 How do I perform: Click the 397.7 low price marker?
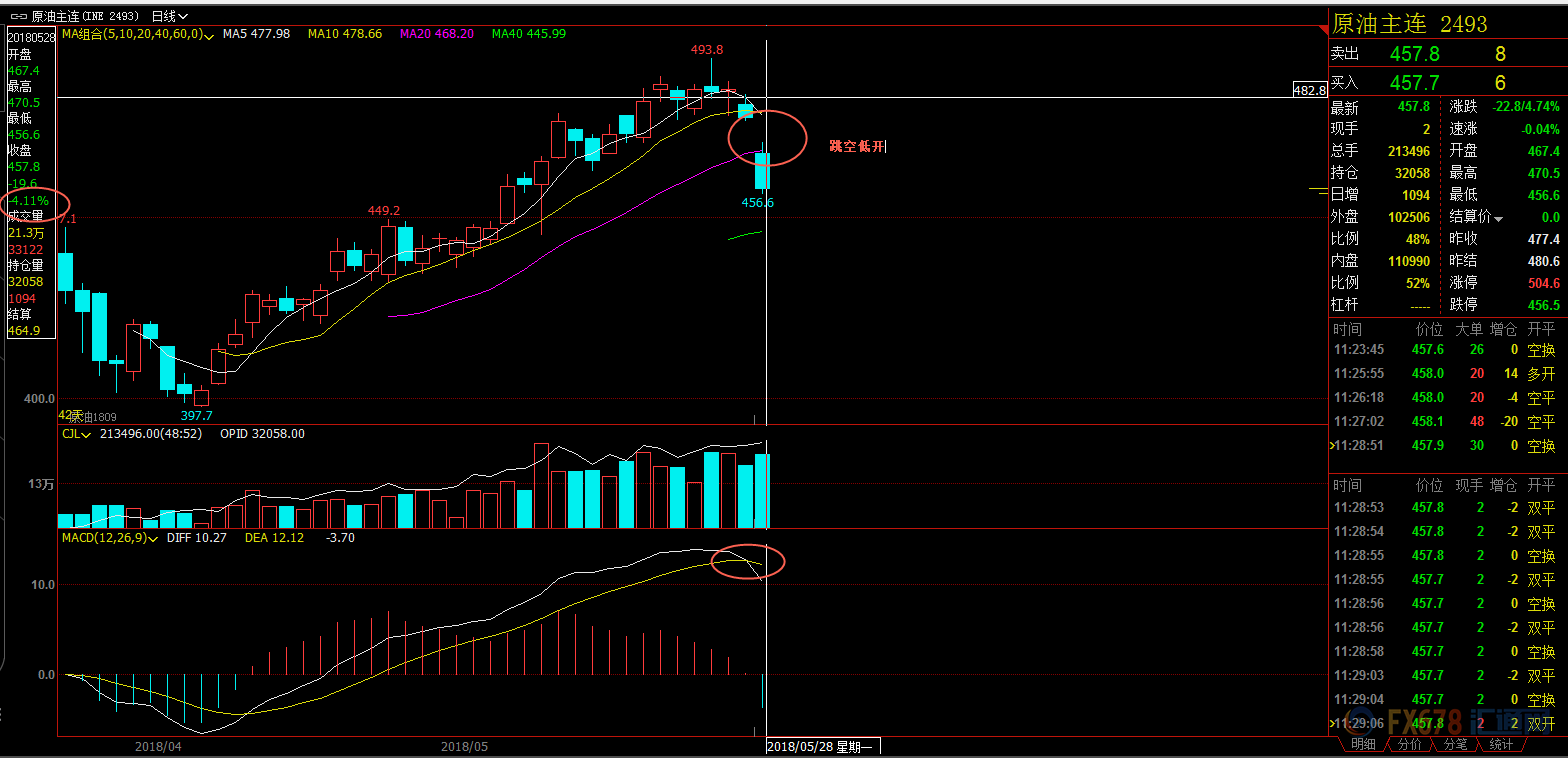pyautogui.click(x=196, y=415)
